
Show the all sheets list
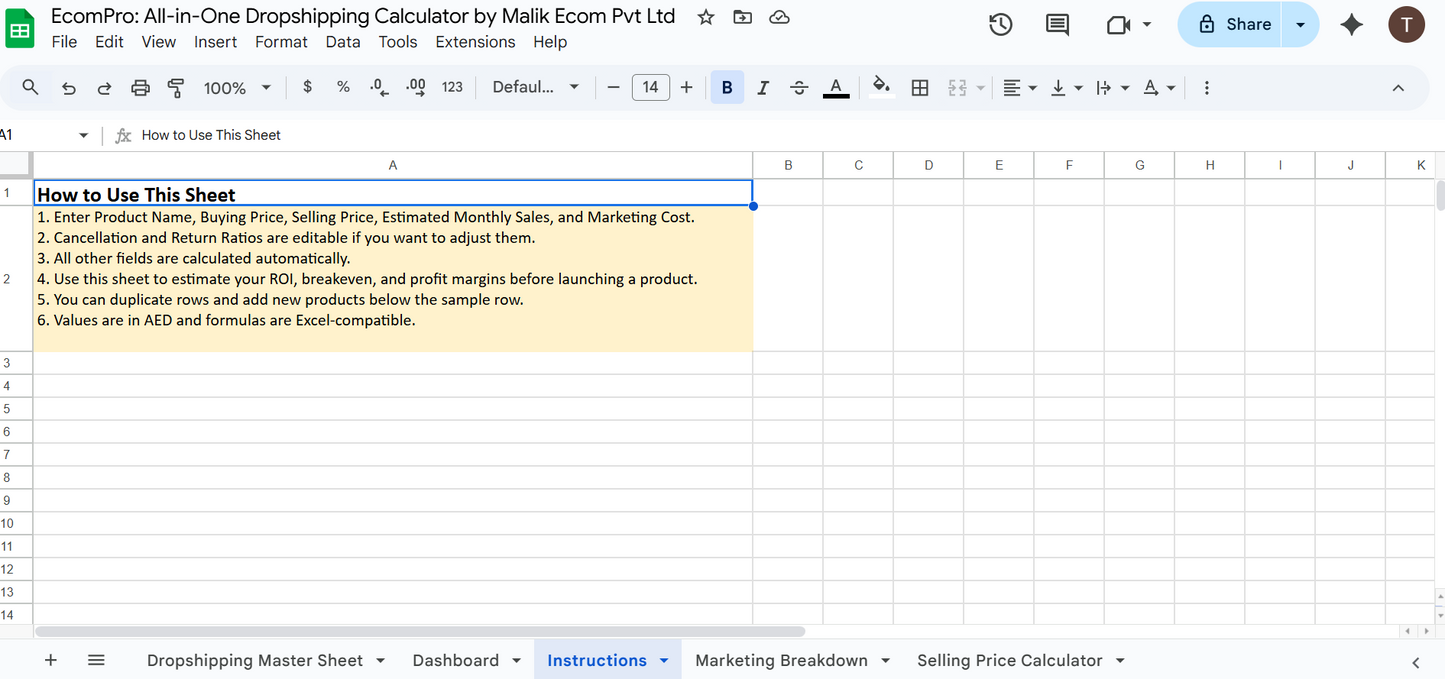click(96, 660)
